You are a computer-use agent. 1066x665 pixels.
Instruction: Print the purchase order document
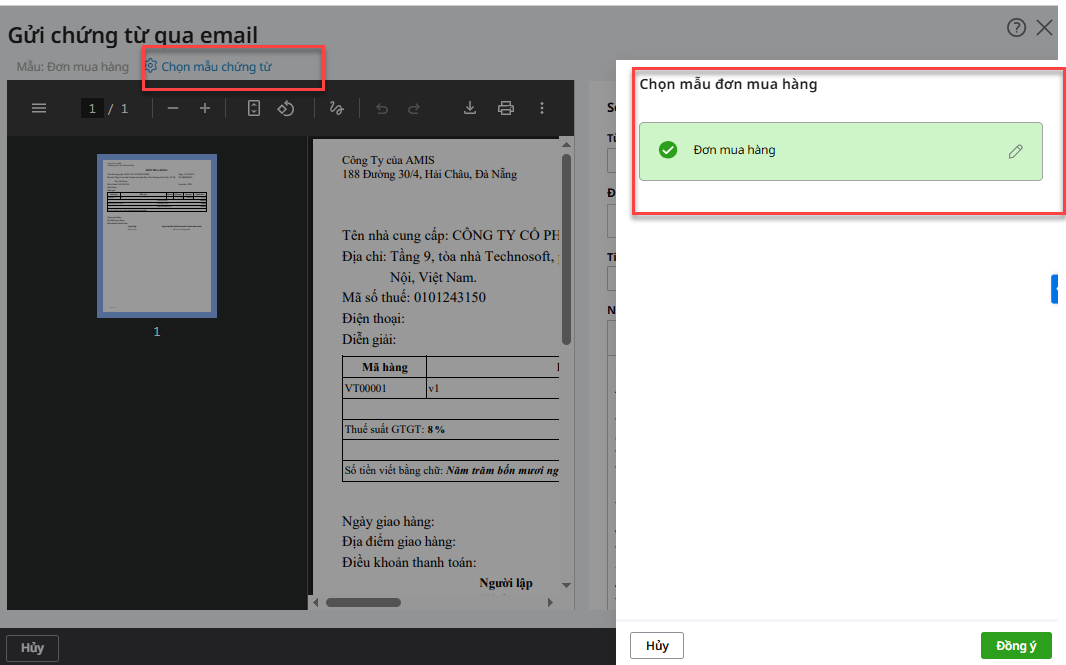506,108
